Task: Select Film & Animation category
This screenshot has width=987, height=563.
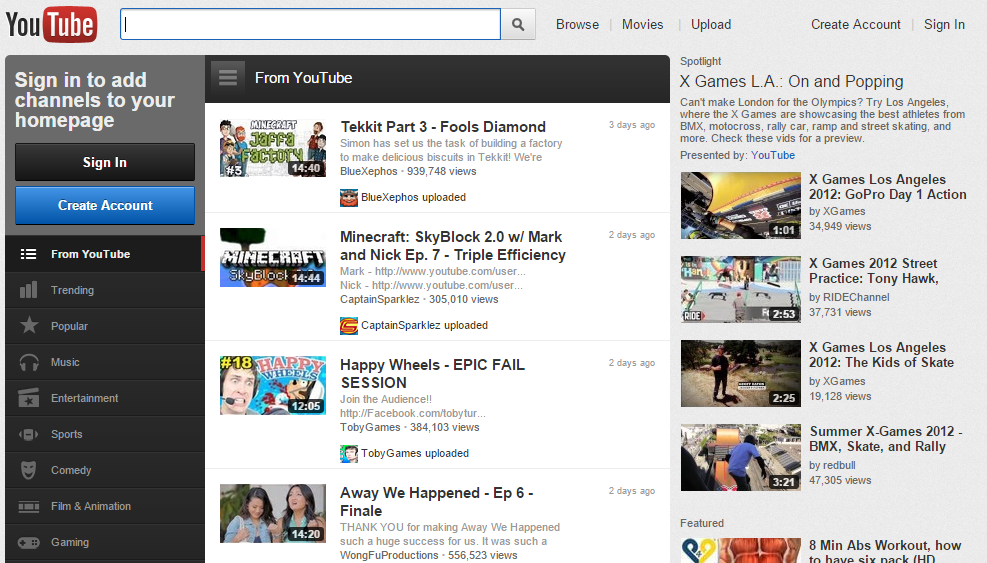Action: pos(104,506)
